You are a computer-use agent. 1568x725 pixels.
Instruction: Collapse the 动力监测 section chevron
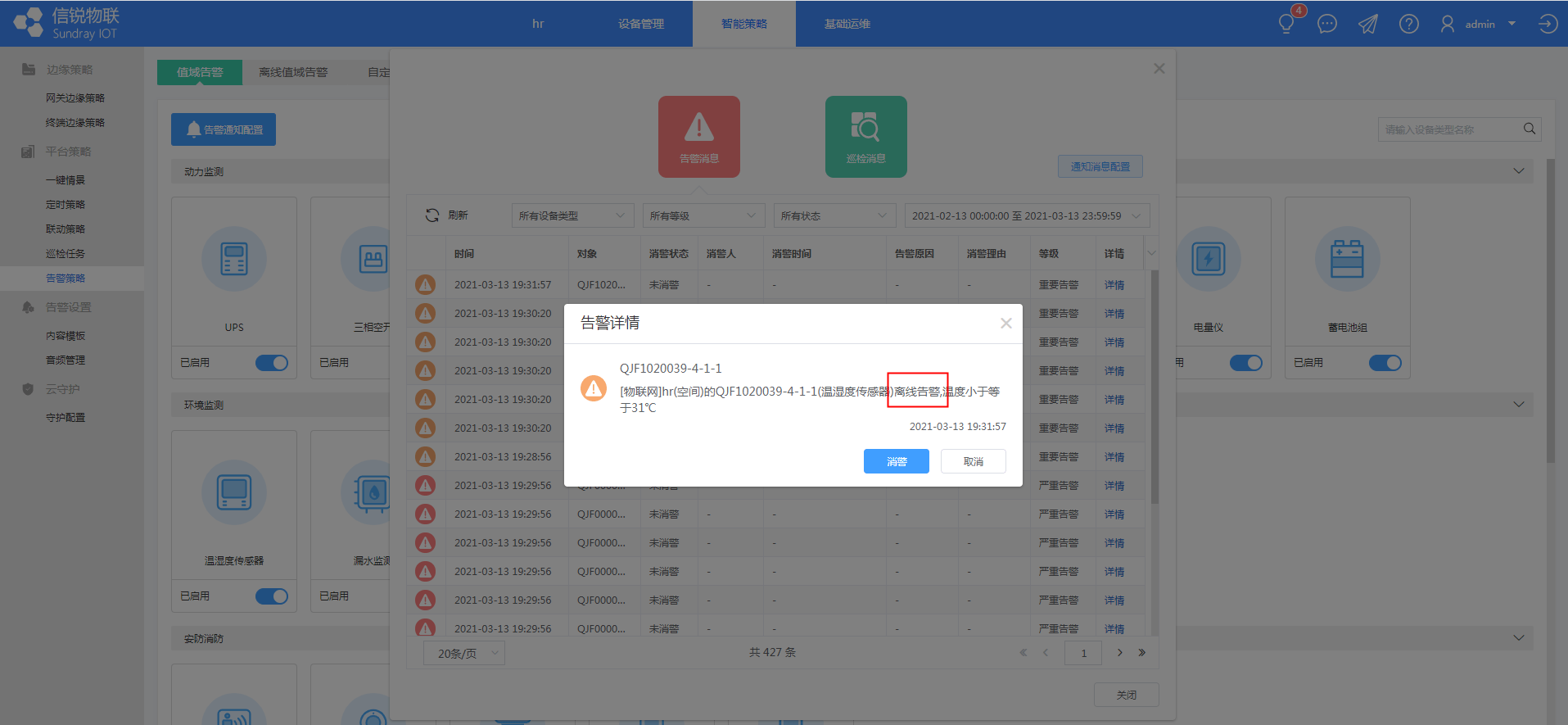(1519, 171)
